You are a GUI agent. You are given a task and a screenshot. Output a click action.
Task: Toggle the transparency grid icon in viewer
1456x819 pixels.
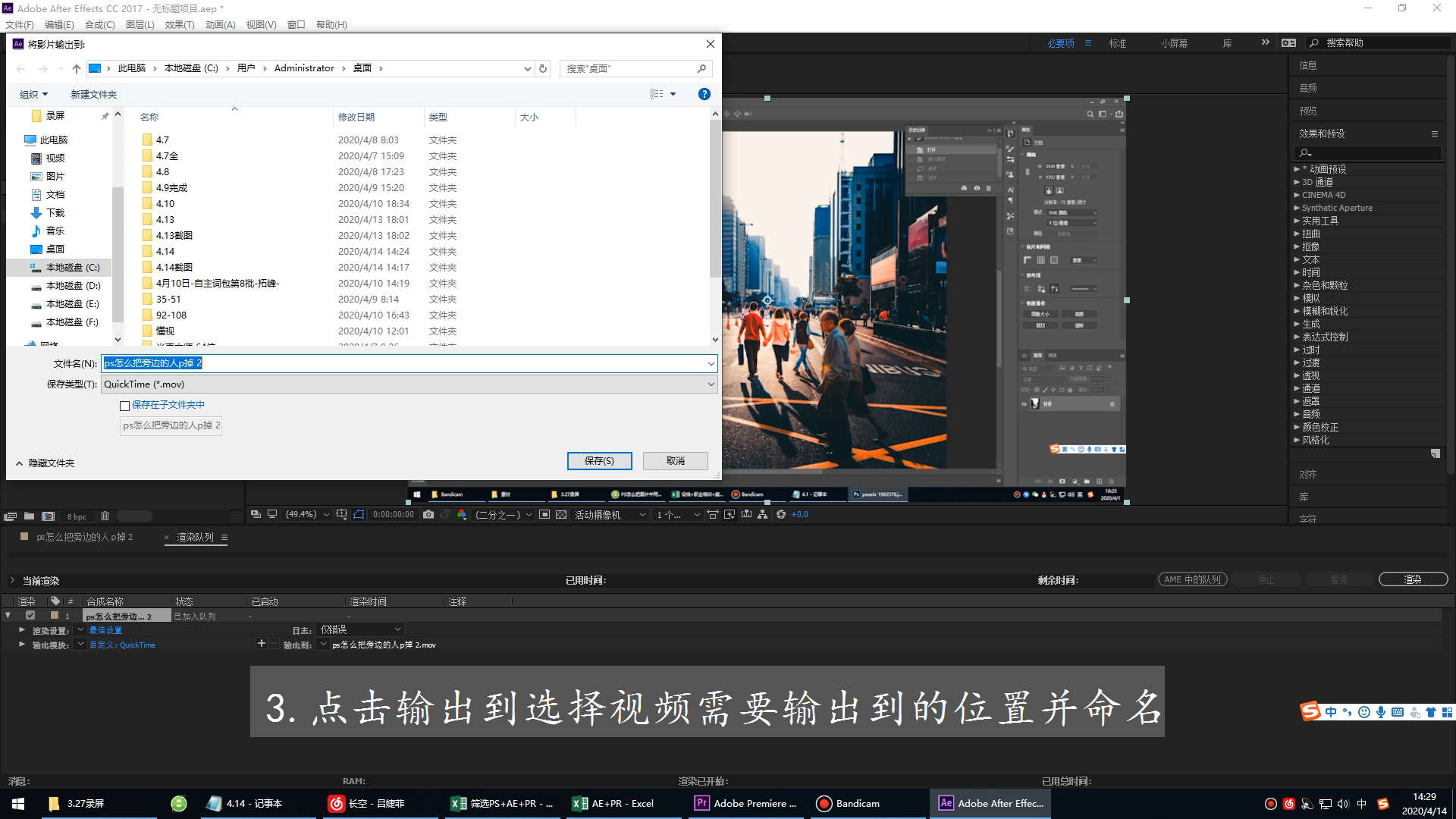pos(561,514)
